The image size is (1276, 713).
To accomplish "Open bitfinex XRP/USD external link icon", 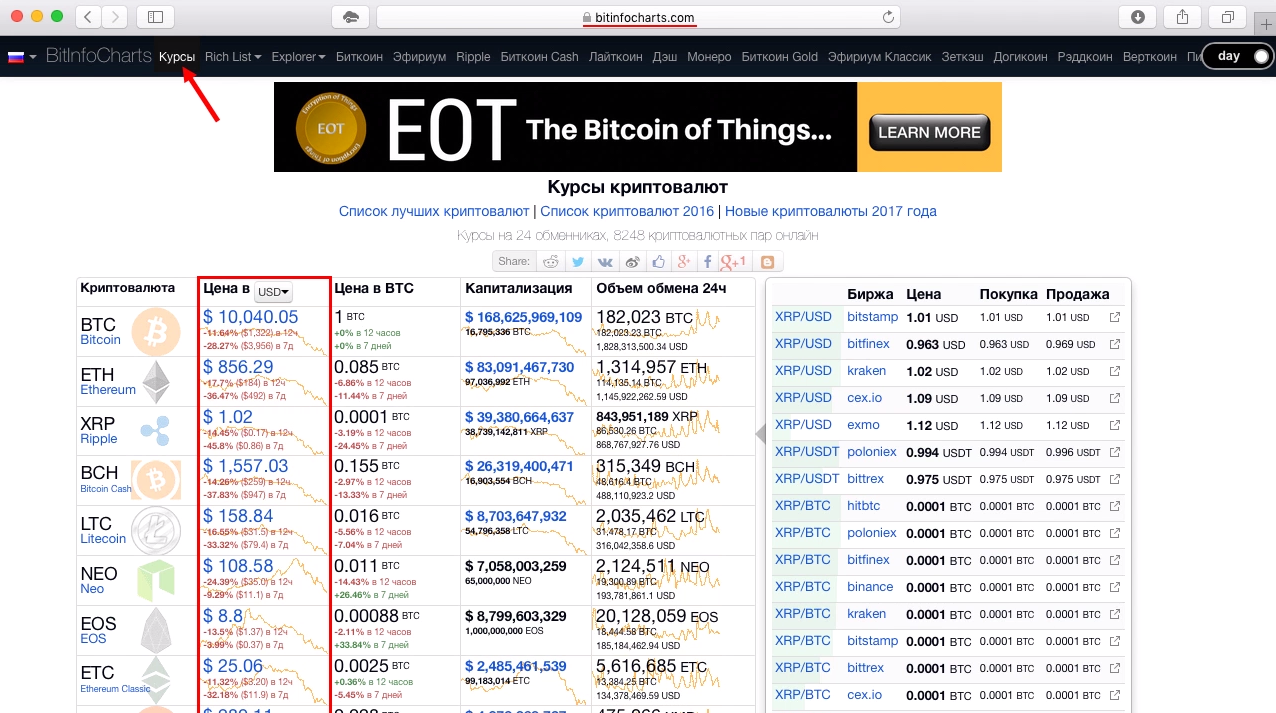I will [1115, 344].
